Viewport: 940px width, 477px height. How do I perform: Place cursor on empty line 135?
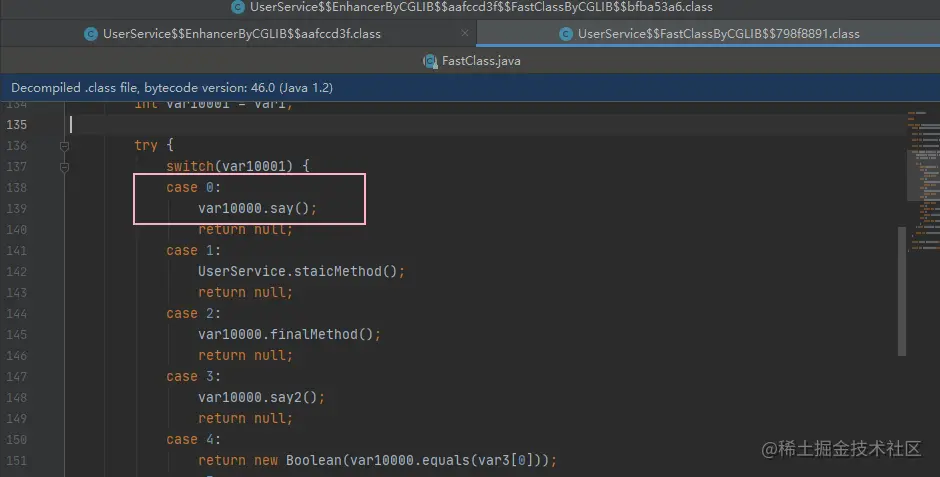(486, 125)
